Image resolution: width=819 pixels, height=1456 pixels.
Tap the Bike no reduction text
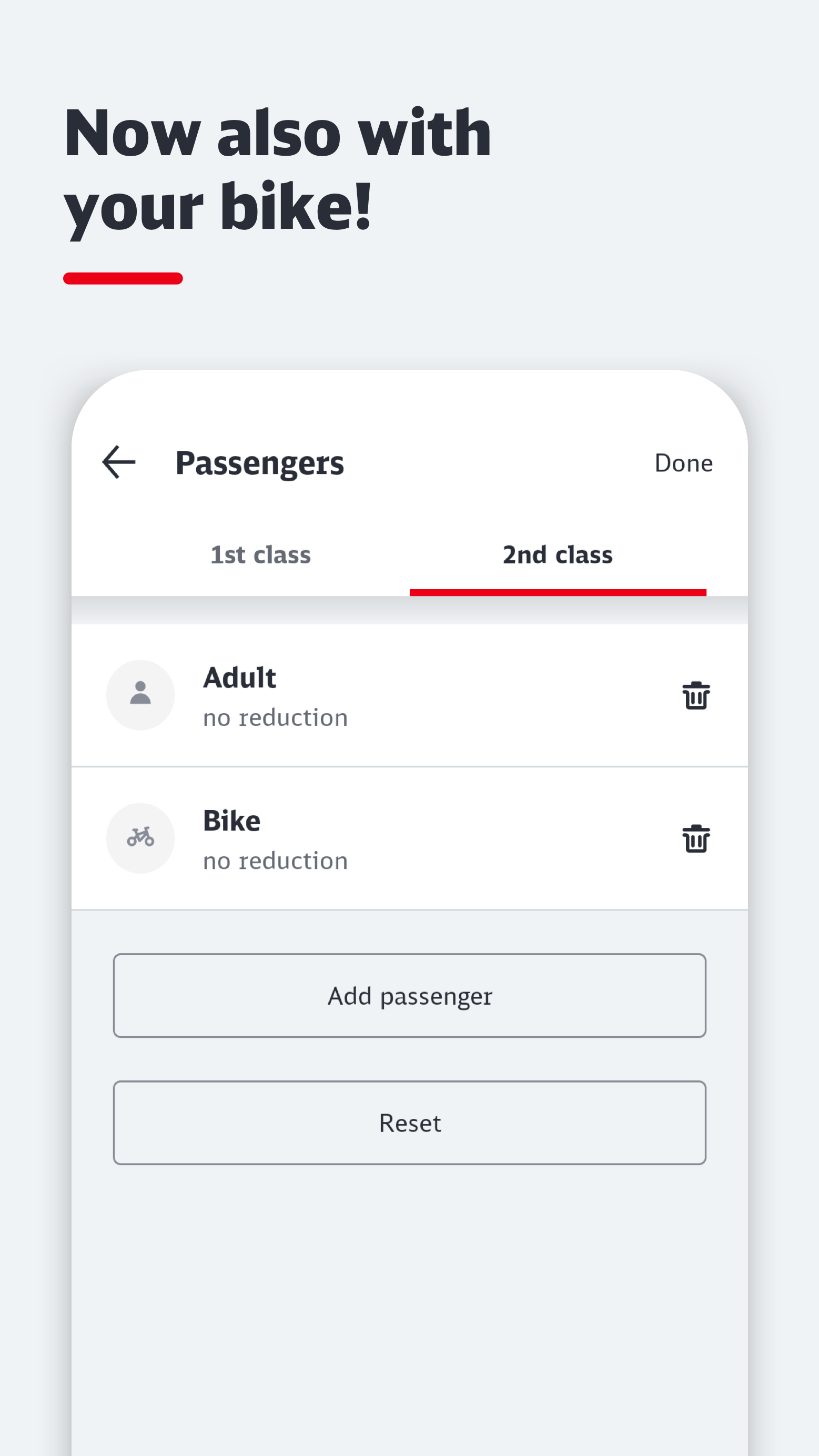[275, 861]
